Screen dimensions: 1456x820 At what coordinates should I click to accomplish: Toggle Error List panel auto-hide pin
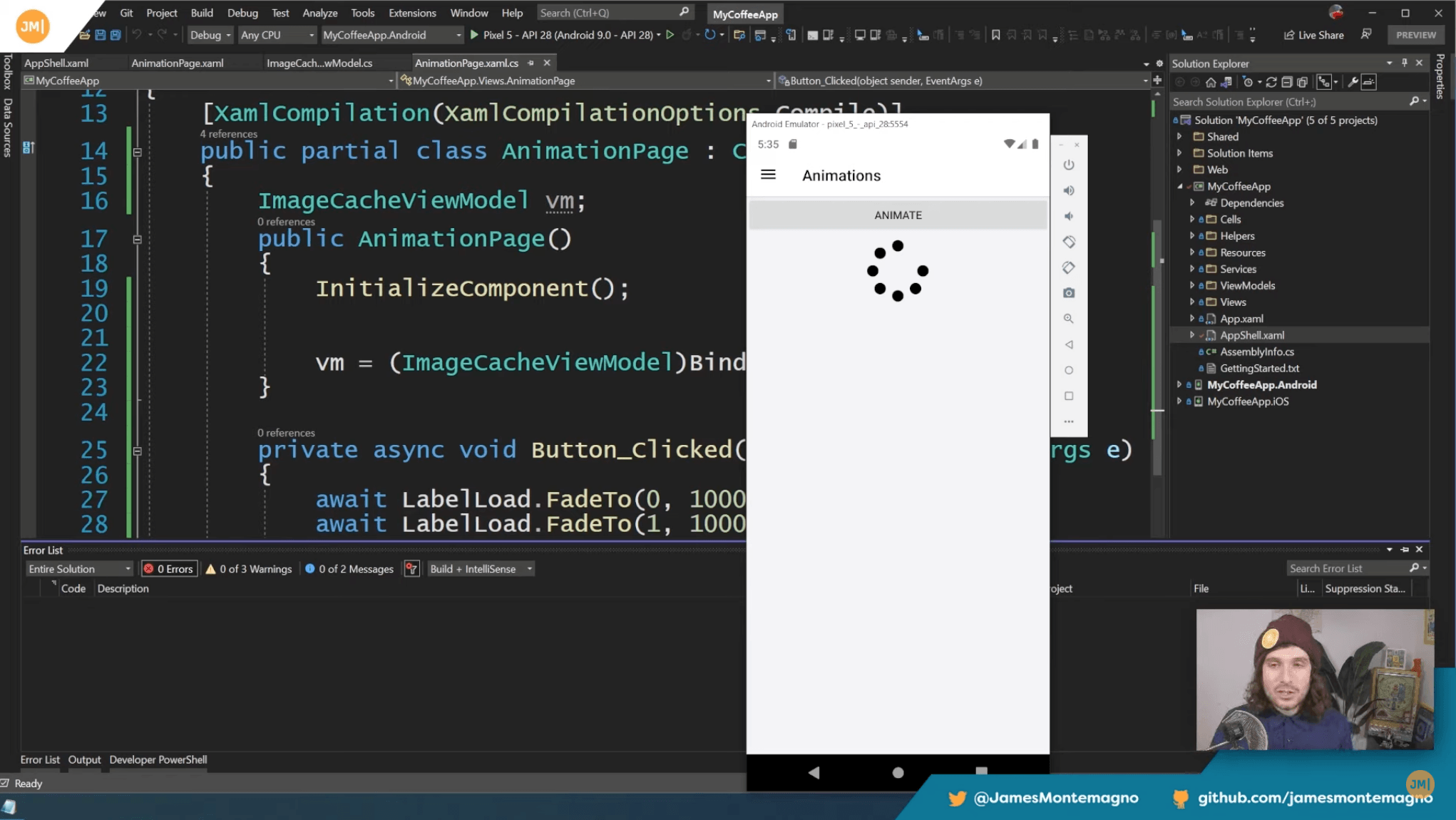1405,550
